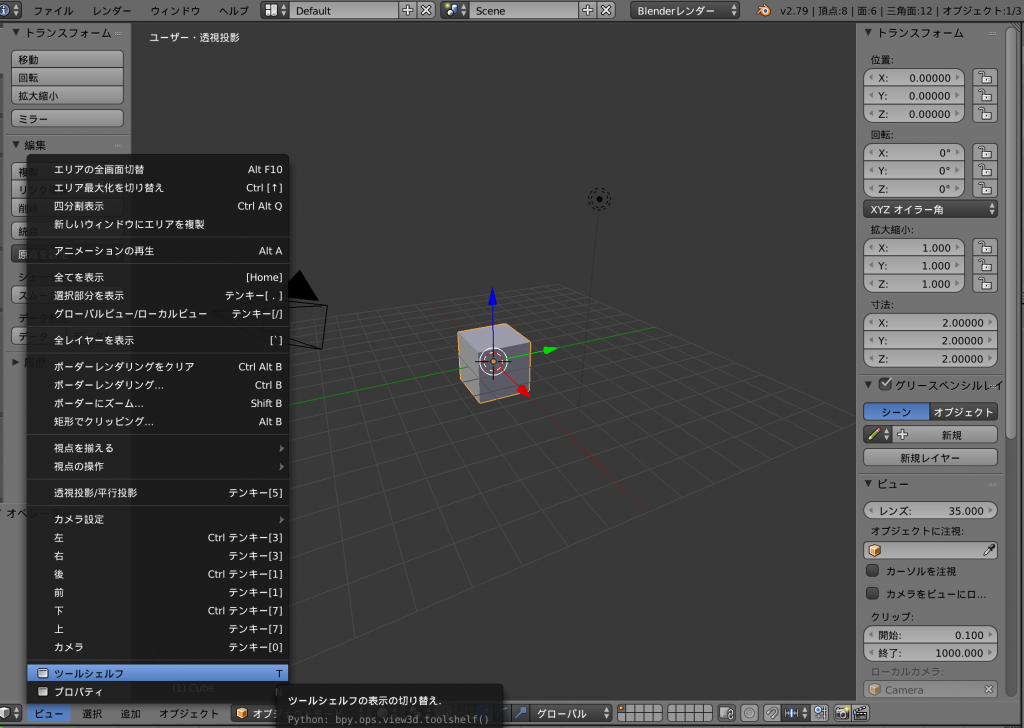Image resolution: width=1024 pixels, height=728 pixels.
Task: Enable the グリースペンシル checkbox
Action: click(x=885, y=384)
